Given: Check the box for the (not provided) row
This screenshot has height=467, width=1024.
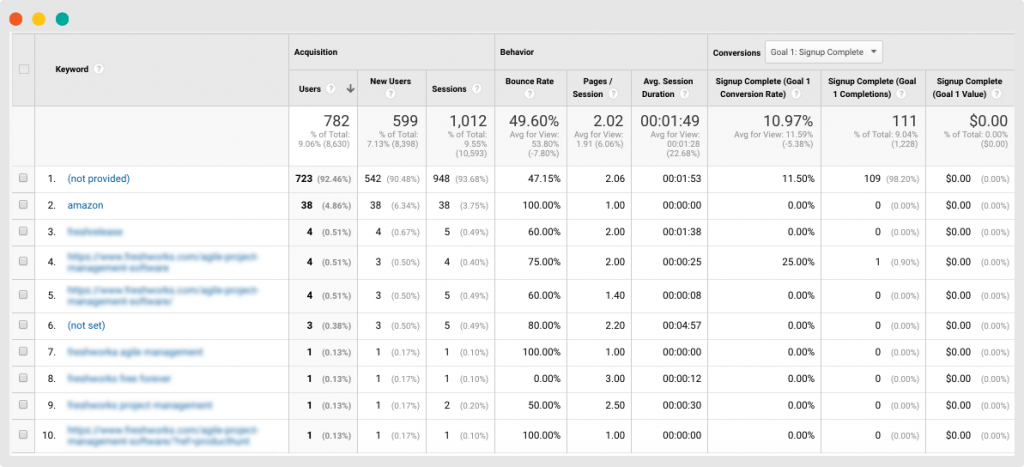Looking at the screenshot, I should (x=24, y=178).
